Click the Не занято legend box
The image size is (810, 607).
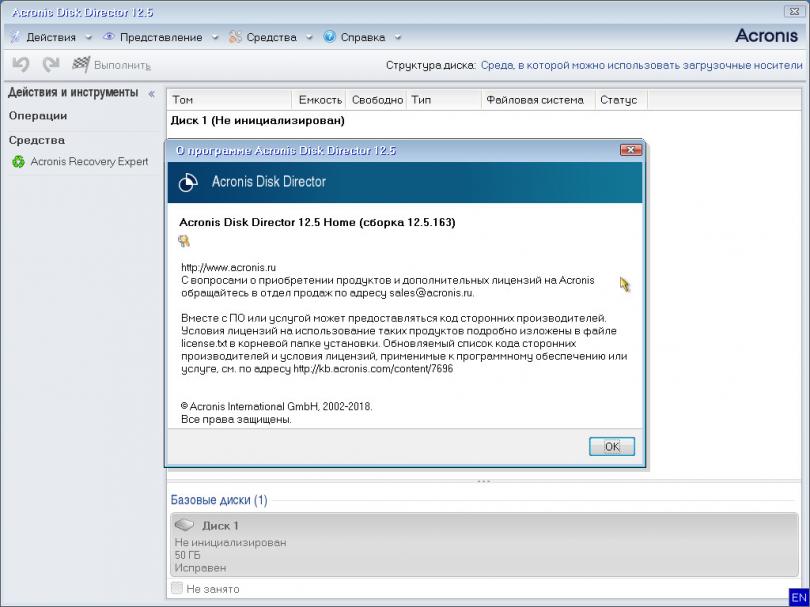point(177,589)
